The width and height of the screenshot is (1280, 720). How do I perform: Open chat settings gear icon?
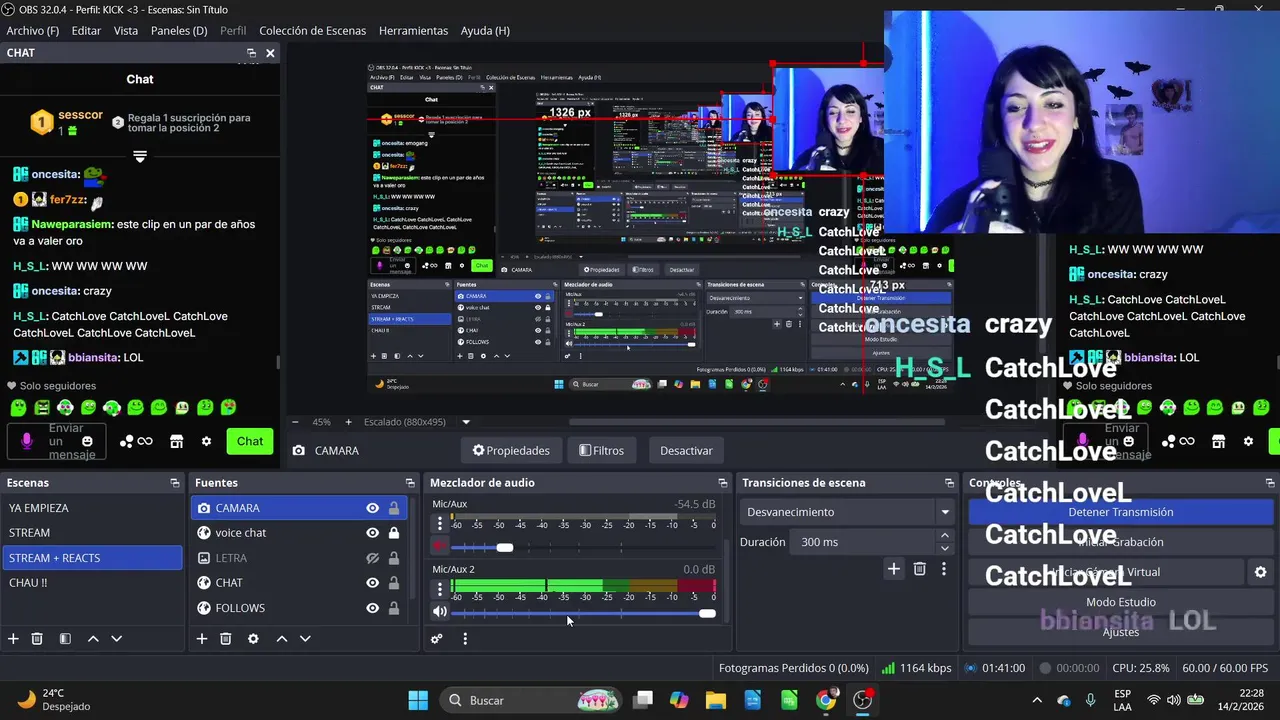point(206,441)
